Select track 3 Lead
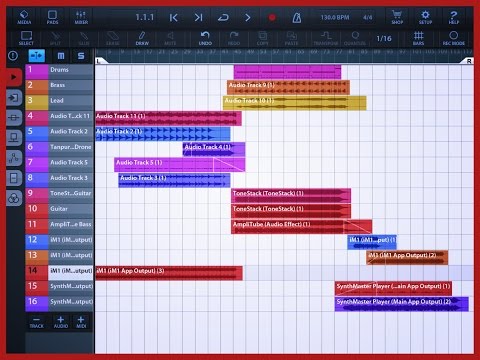Viewport: 480px width, 360px height. pos(59,102)
